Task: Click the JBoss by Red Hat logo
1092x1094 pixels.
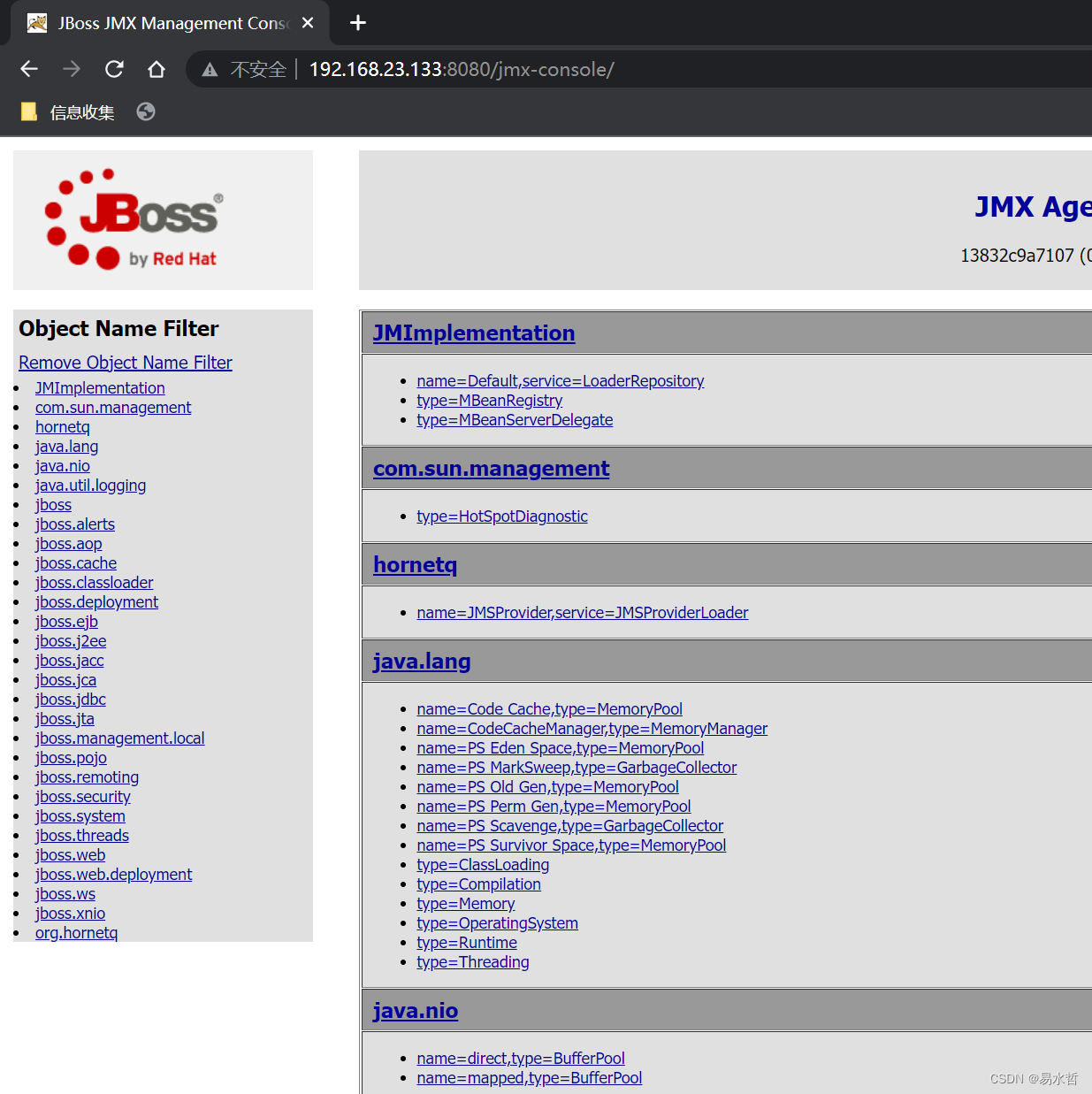Action: coord(134,219)
